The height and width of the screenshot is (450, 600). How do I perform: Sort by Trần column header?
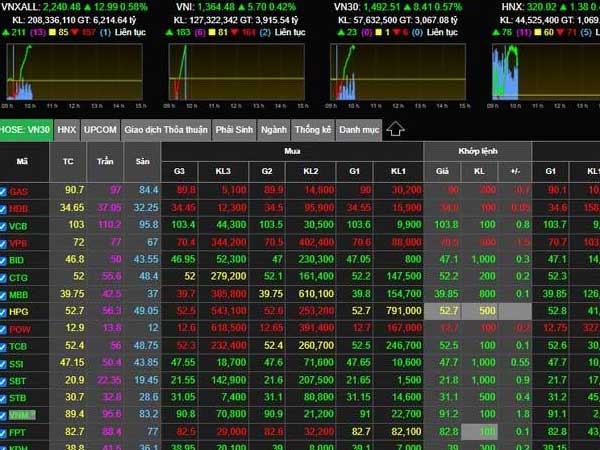pos(105,161)
